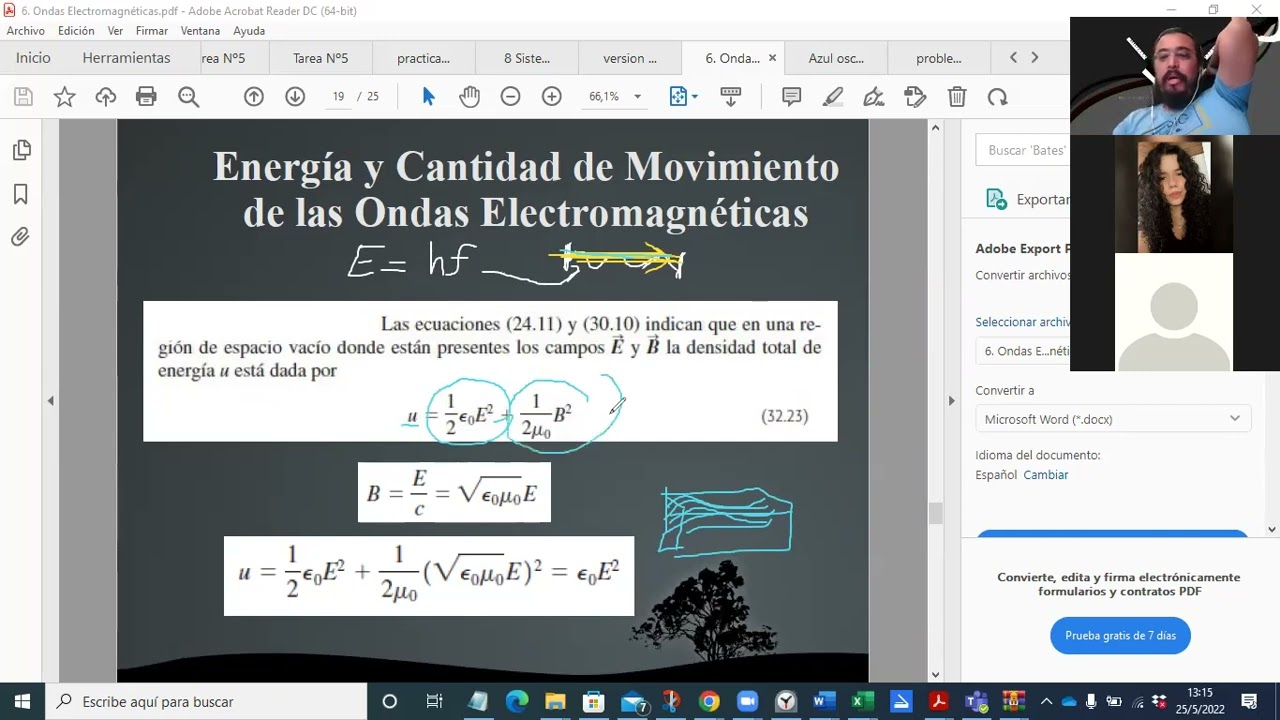Collapse the right tools pane arrow

[x=951, y=401]
